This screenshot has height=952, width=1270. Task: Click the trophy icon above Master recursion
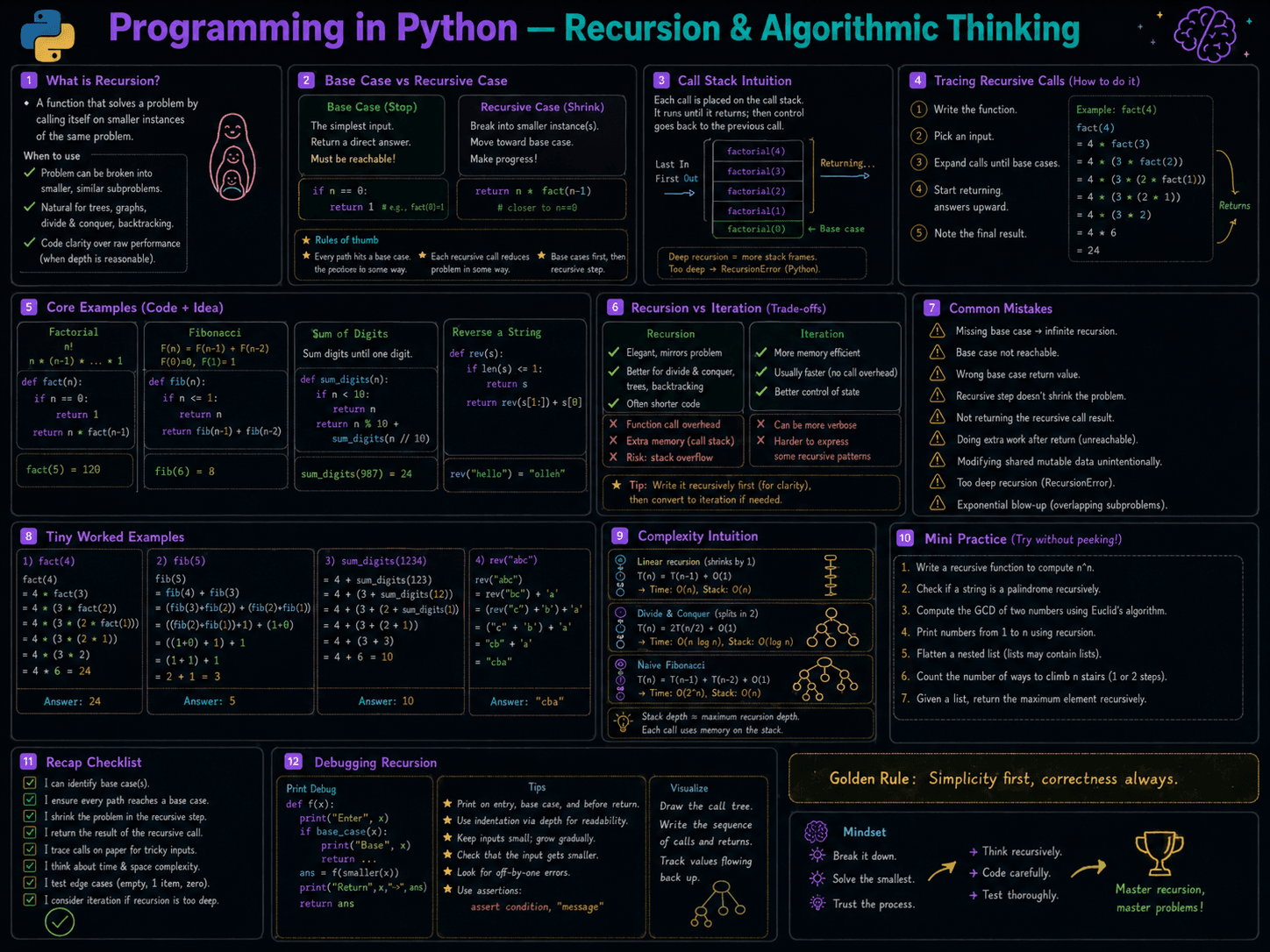tap(1159, 853)
